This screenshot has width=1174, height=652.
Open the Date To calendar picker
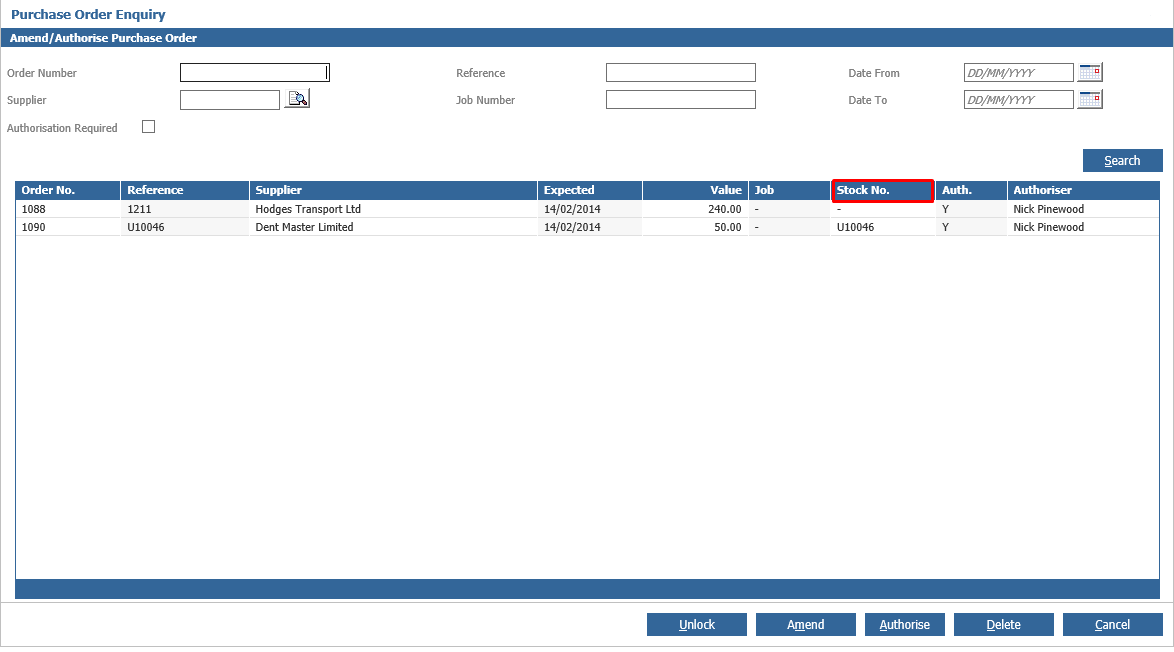tap(1090, 99)
